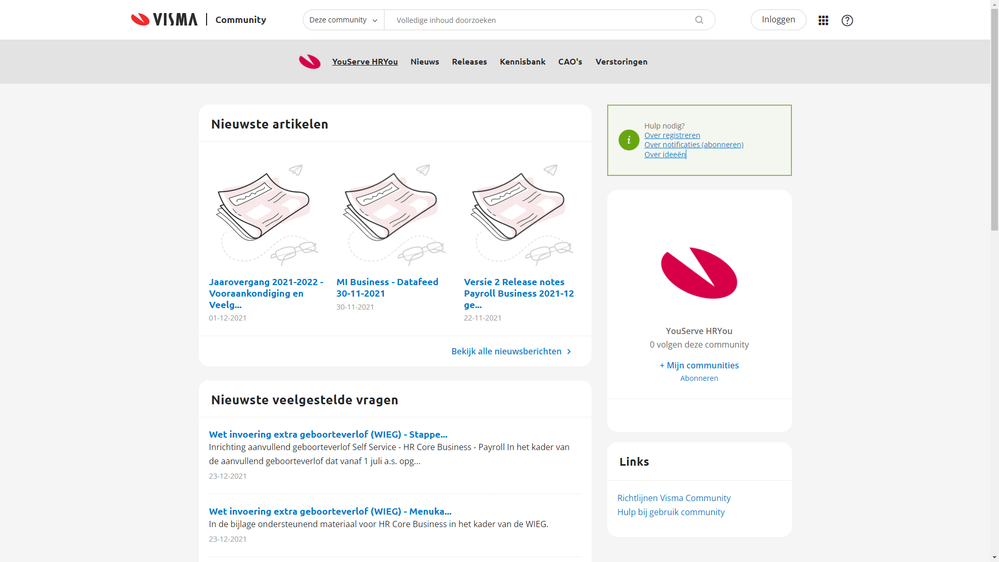Open 'Wet invoering extra geboorteverlof (WIEG) - Menuka...' question
999x562 pixels.
pos(330,511)
